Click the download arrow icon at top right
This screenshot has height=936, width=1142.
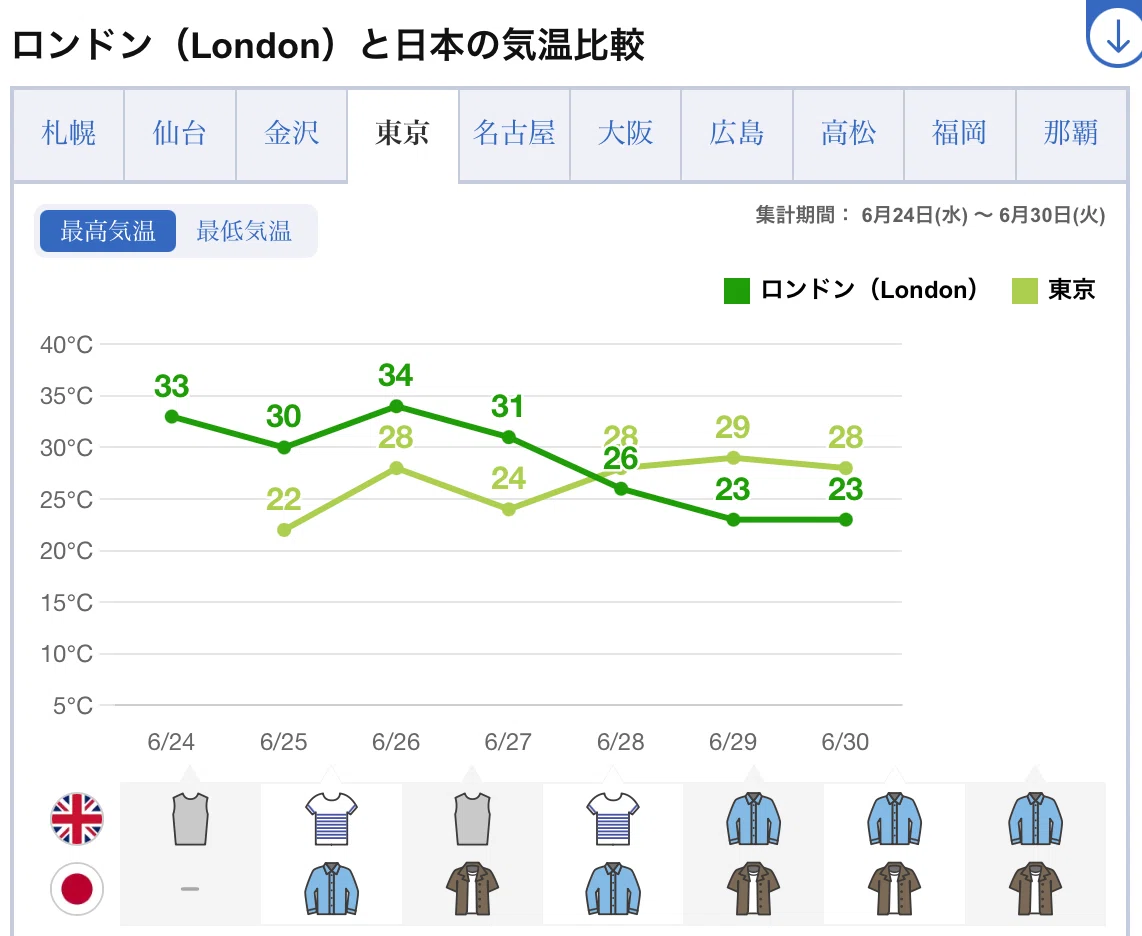coord(1116,34)
